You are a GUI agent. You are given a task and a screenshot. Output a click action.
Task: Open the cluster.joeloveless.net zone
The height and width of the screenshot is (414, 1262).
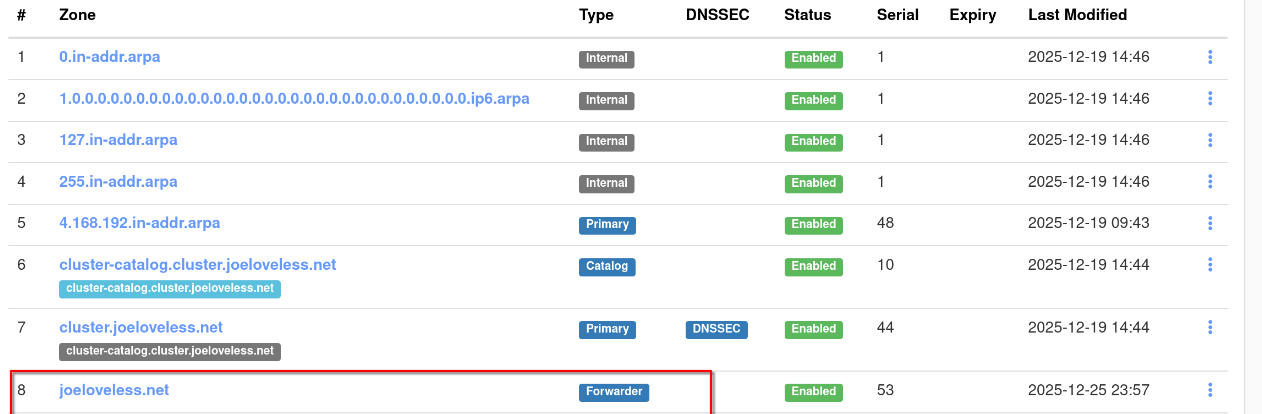(x=140, y=328)
